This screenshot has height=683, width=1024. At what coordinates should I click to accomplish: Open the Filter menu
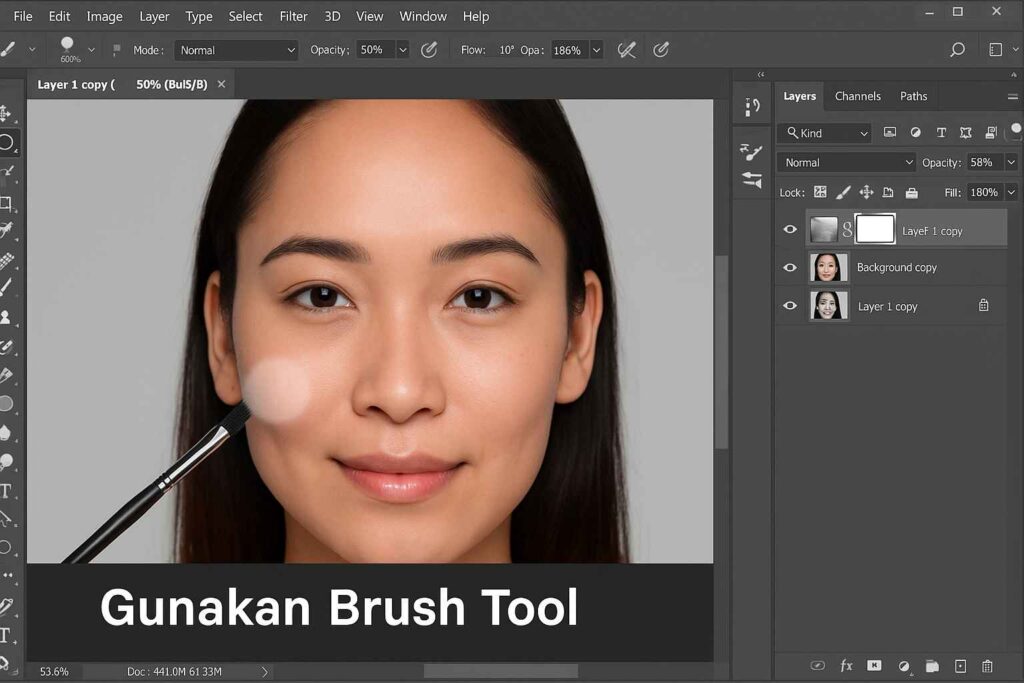(x=293, y=16)
